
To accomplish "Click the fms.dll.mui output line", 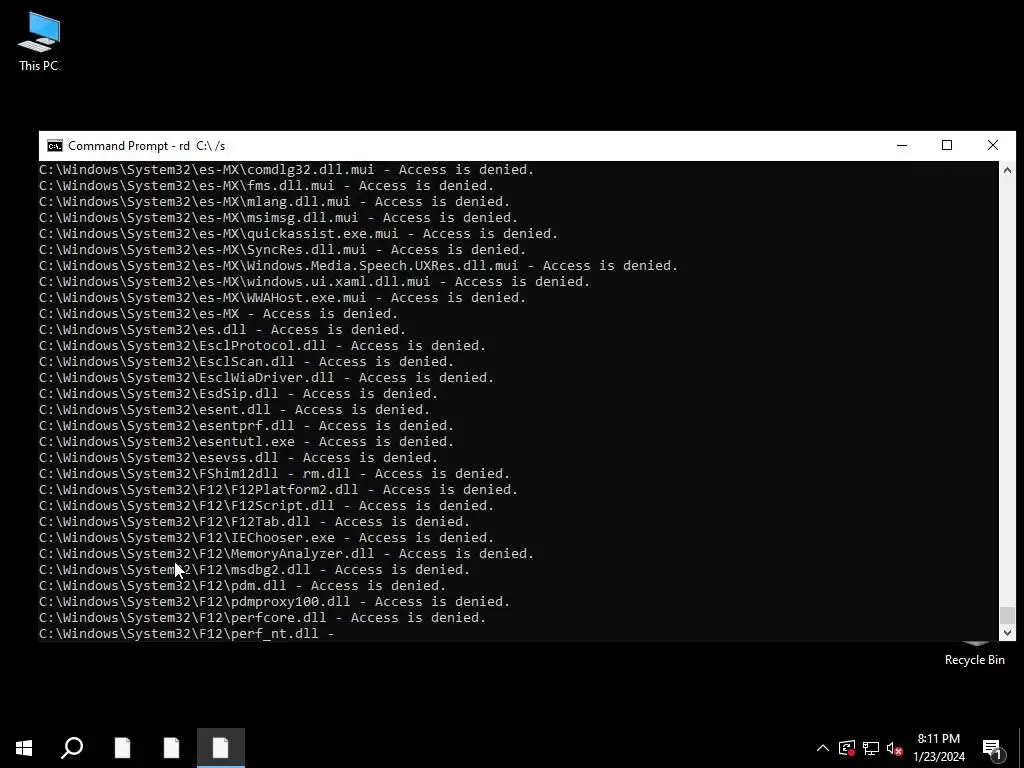I will tap(266, 185).
